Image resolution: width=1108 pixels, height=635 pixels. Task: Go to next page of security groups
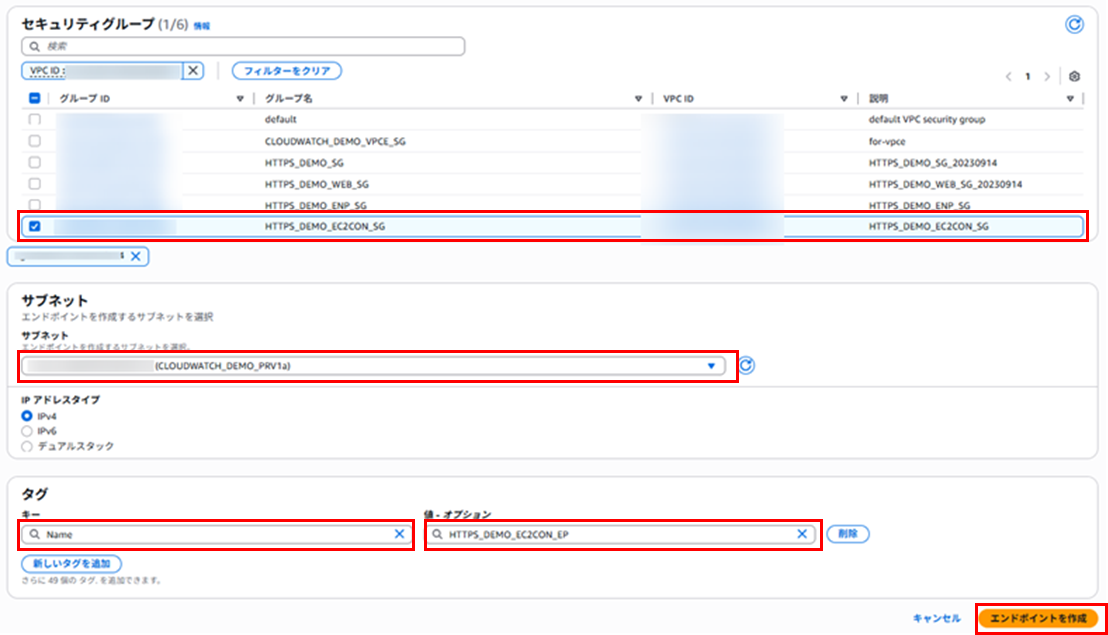(x=1047, y=76)
